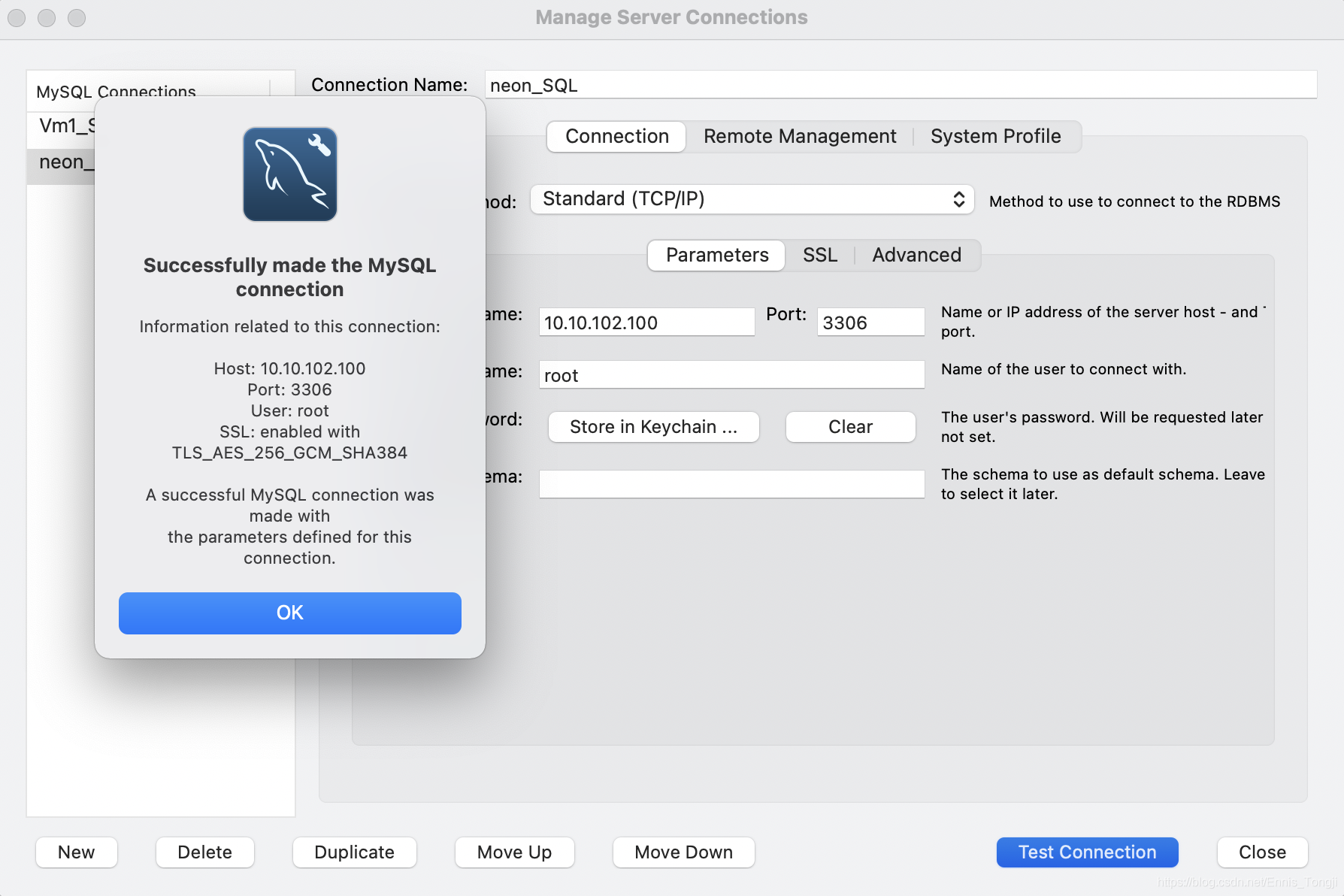The image size is (1344, 896).
Task: Click "Name of the user to connect with." text
Action: pos(1064,369)
